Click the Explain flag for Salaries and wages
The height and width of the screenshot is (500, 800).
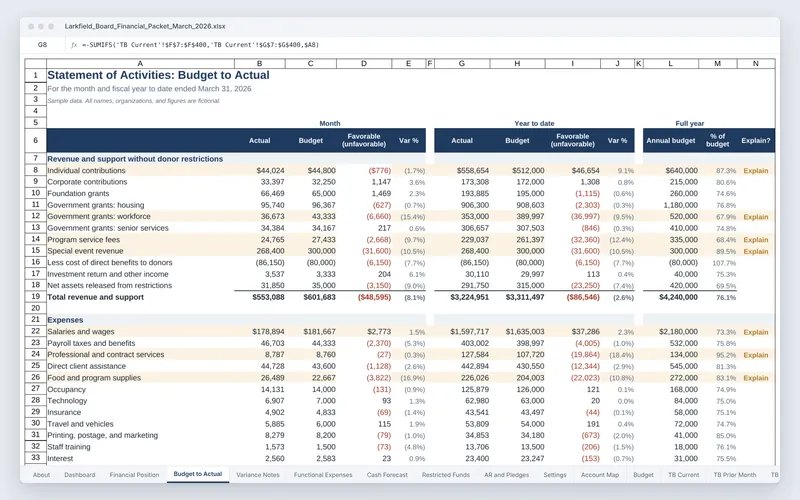756,332
